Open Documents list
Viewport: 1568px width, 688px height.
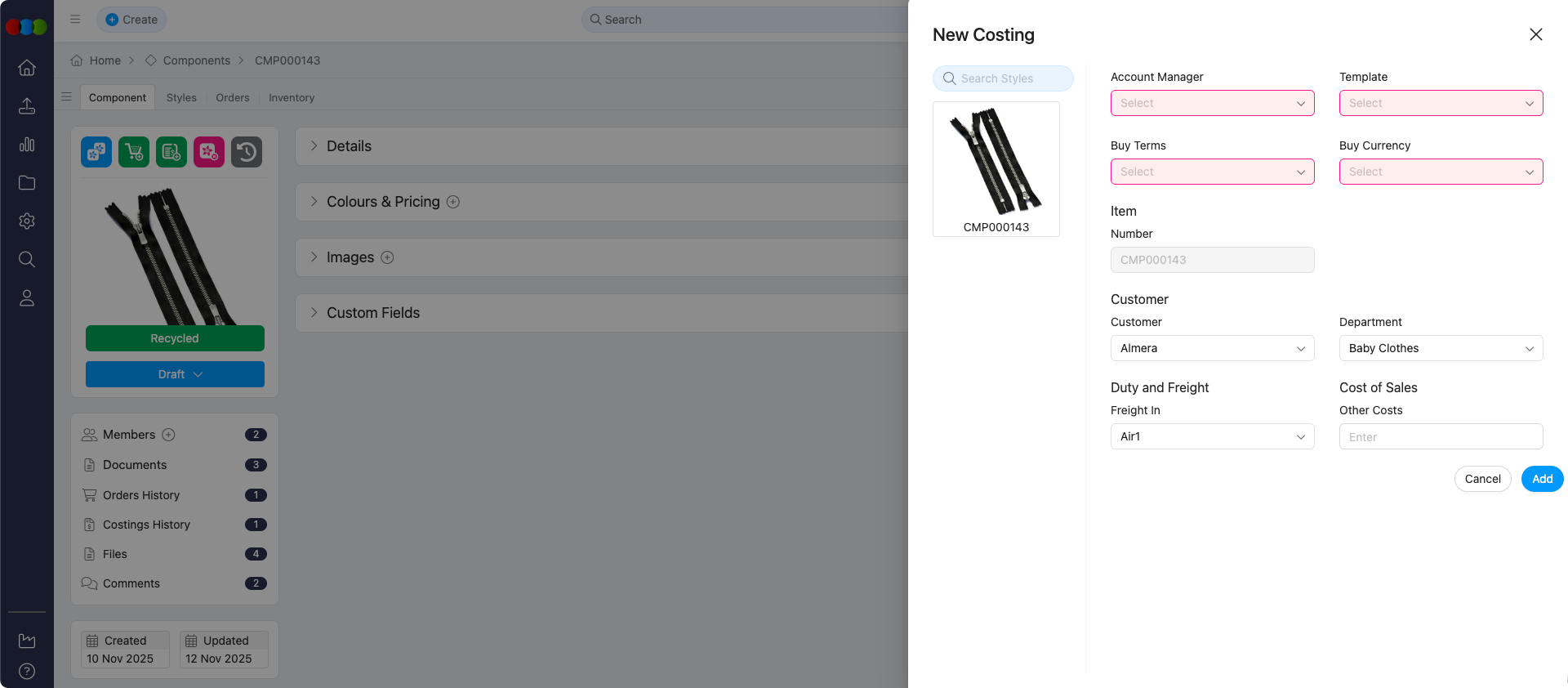click(135, 465)
